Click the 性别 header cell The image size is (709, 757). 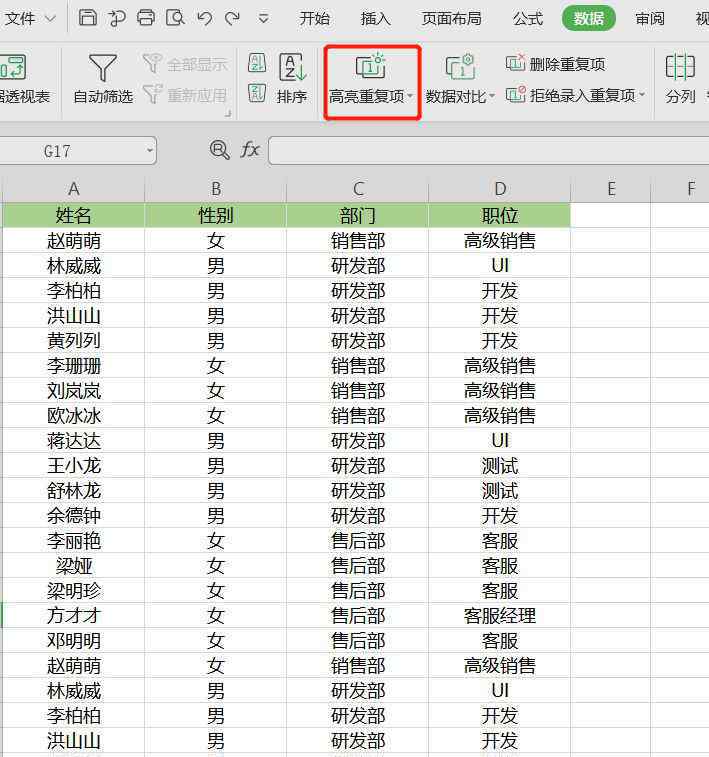click(216, 215)
